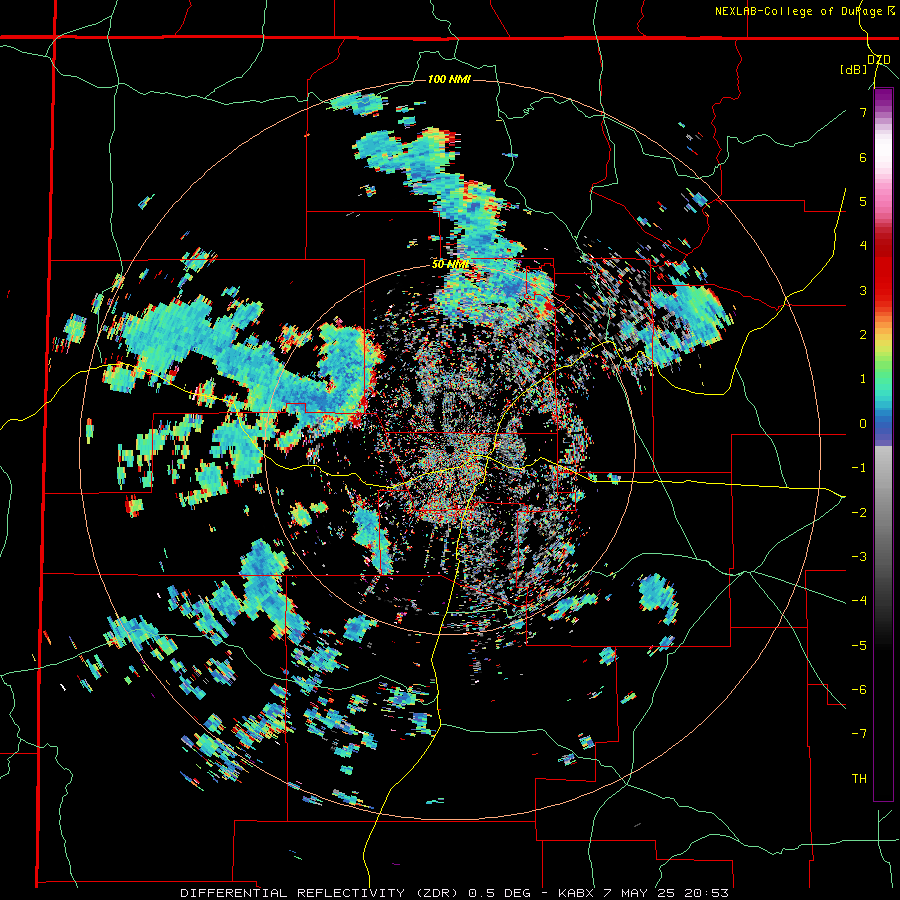The width and height of the screenshot is (900, 900).
Task: Click the 7 MAY 25 date text
Action: tap(642, 893)
